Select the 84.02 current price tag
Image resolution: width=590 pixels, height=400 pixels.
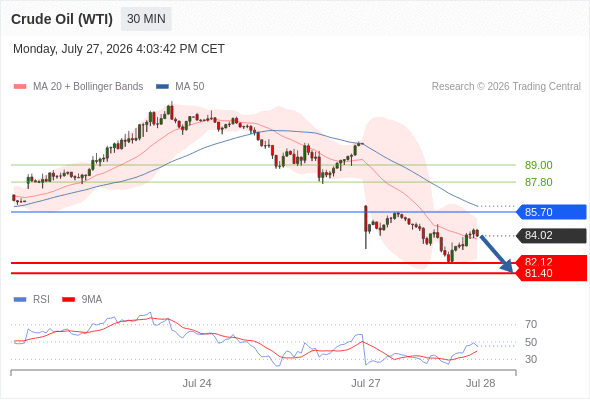(x=550, y=236)
